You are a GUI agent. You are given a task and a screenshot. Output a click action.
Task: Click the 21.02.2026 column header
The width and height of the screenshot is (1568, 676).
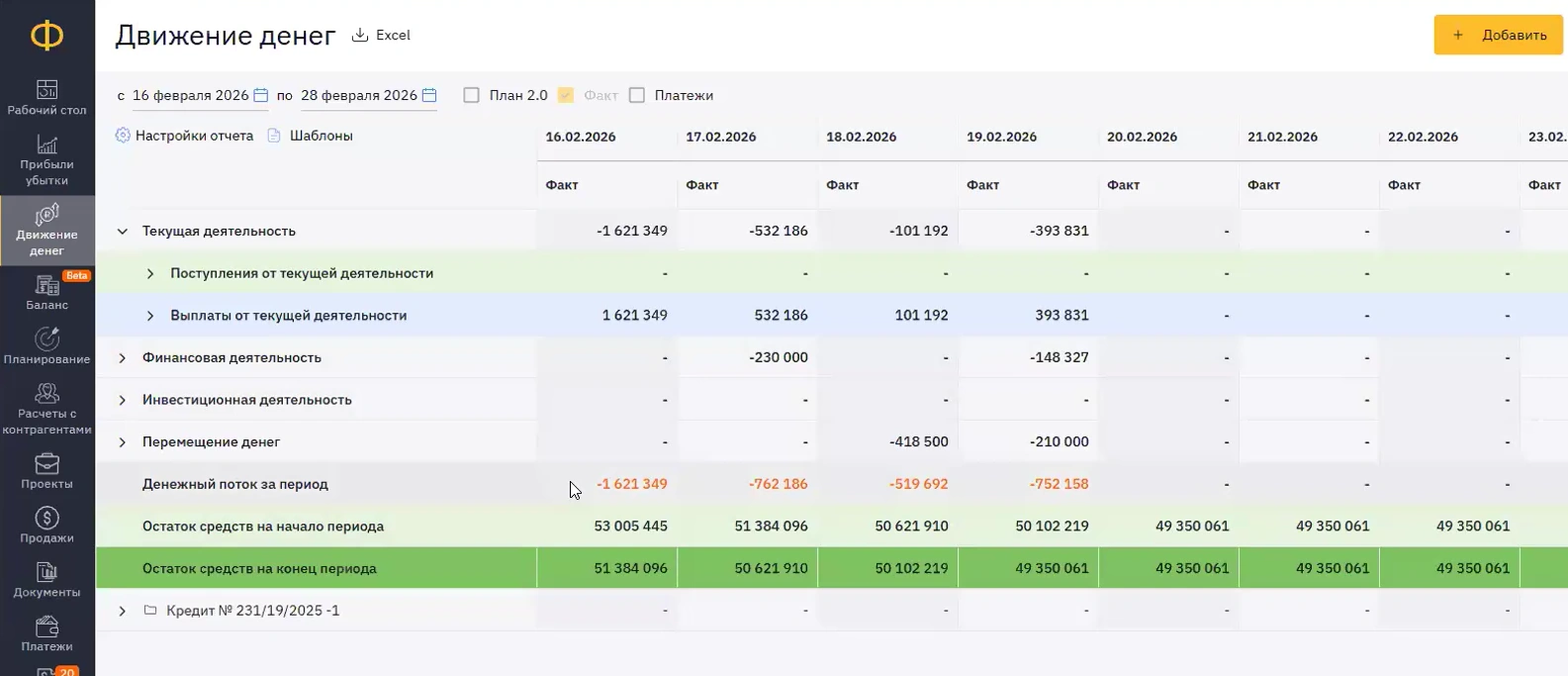(x=1283, y=137)
